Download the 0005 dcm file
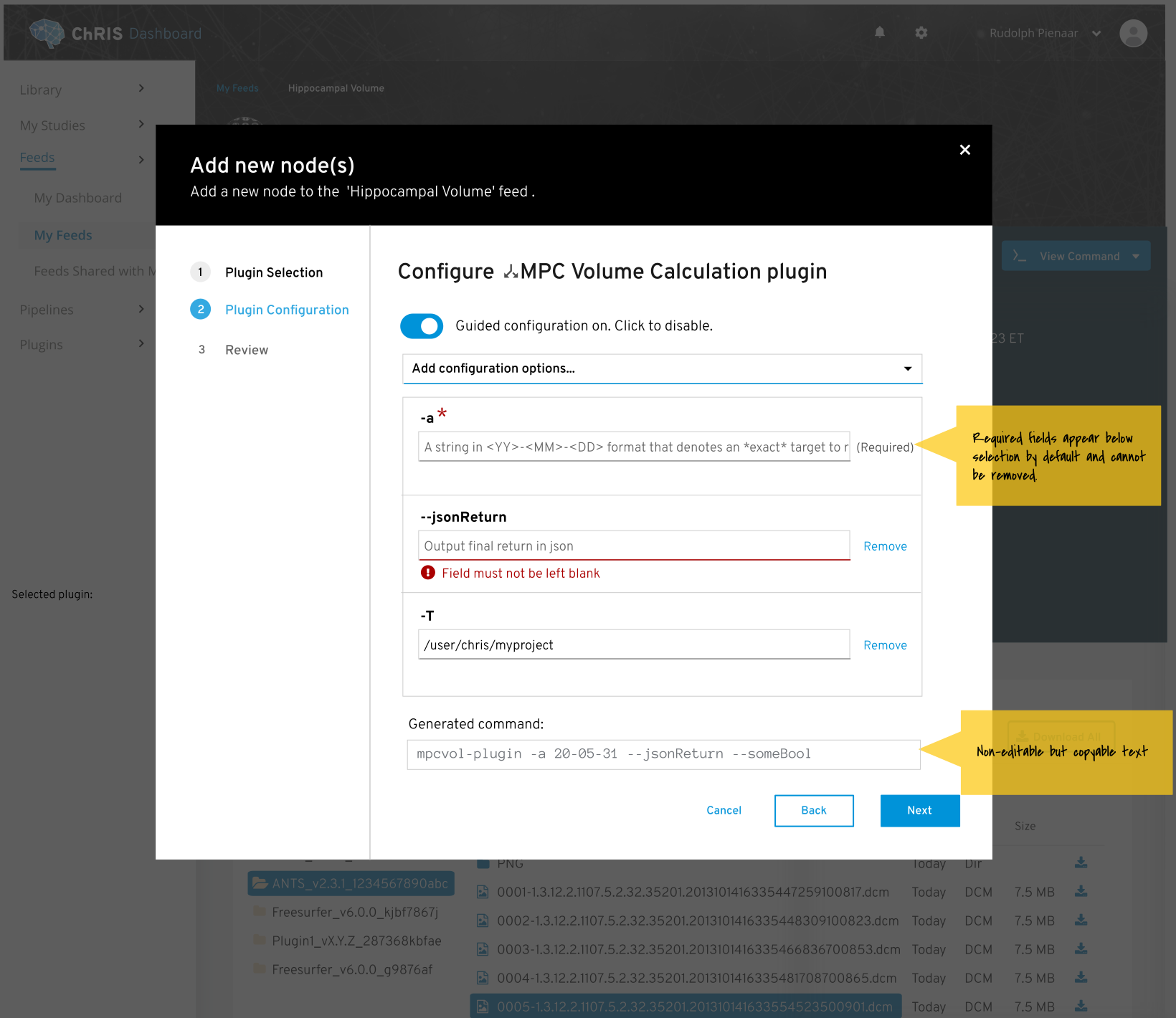Viewport: 1176px width, 1018px height. point(1081,1006)
